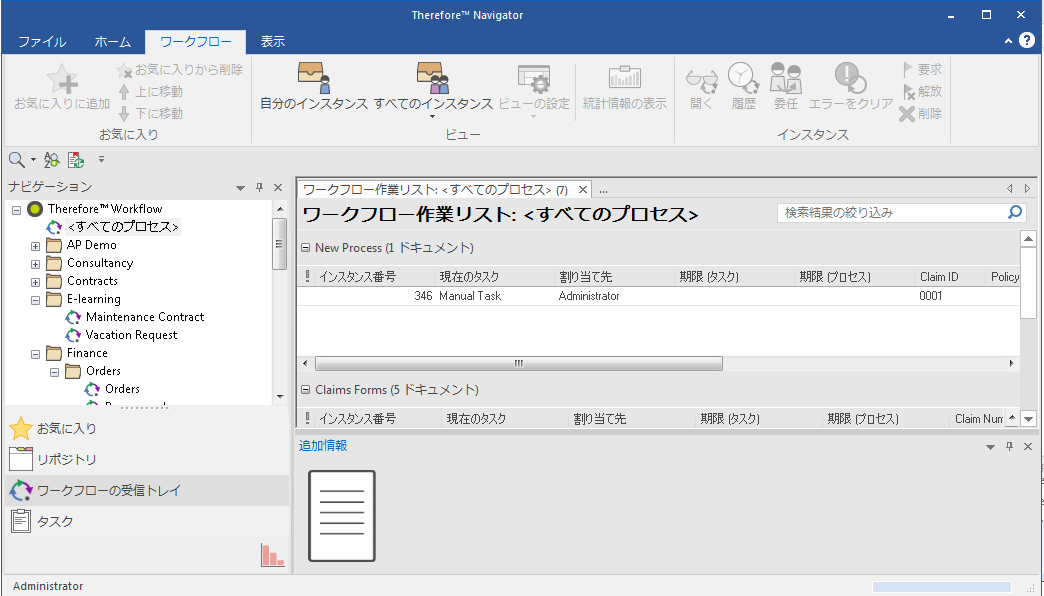Click 上に移動 arrow button
The width and height of the screenshot is (1044, 596).
click(x=150, y=91)
